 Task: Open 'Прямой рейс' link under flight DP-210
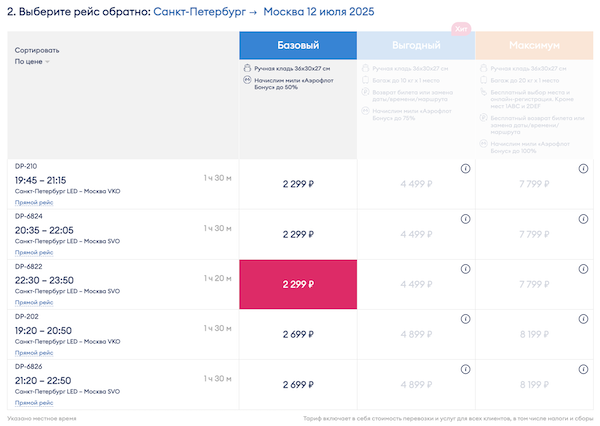(x=34, y=203)
